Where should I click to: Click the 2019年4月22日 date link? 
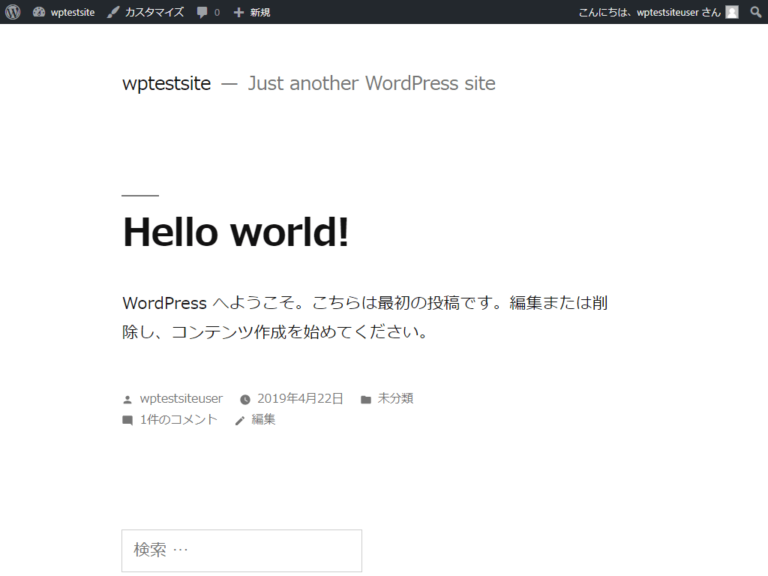[300, 398]
